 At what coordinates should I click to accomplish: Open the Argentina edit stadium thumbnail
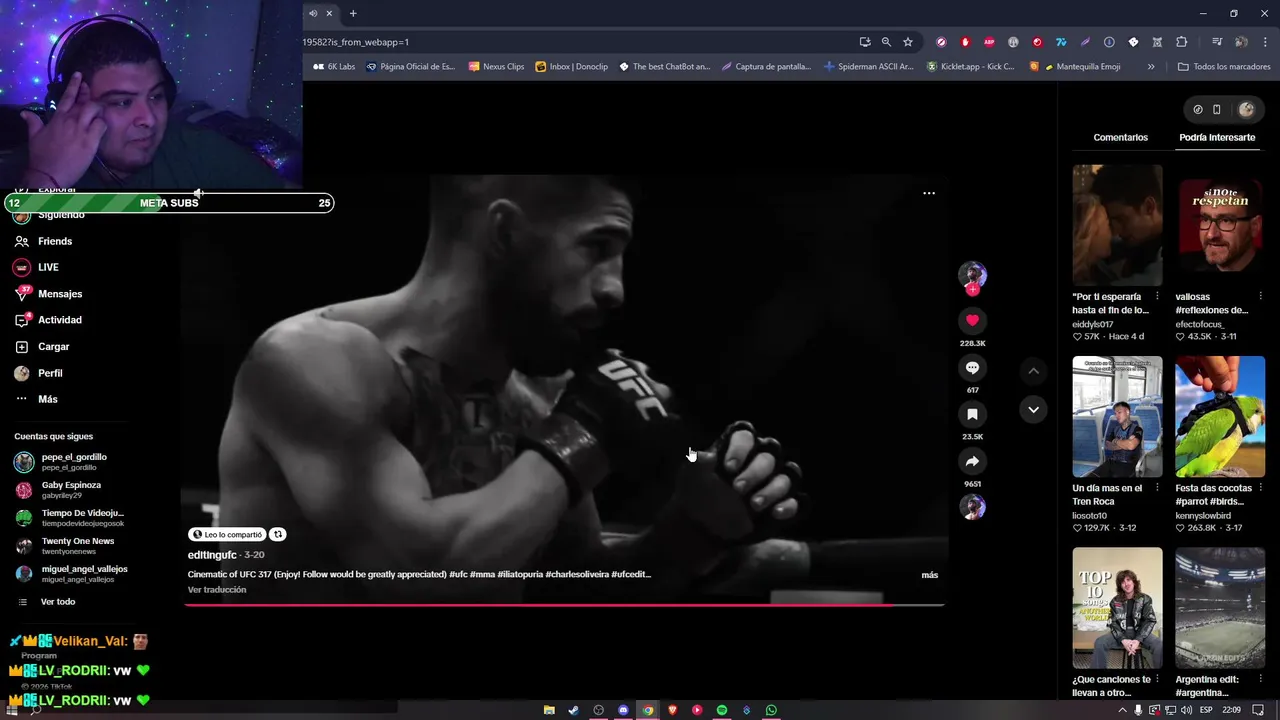point(1220,608)
